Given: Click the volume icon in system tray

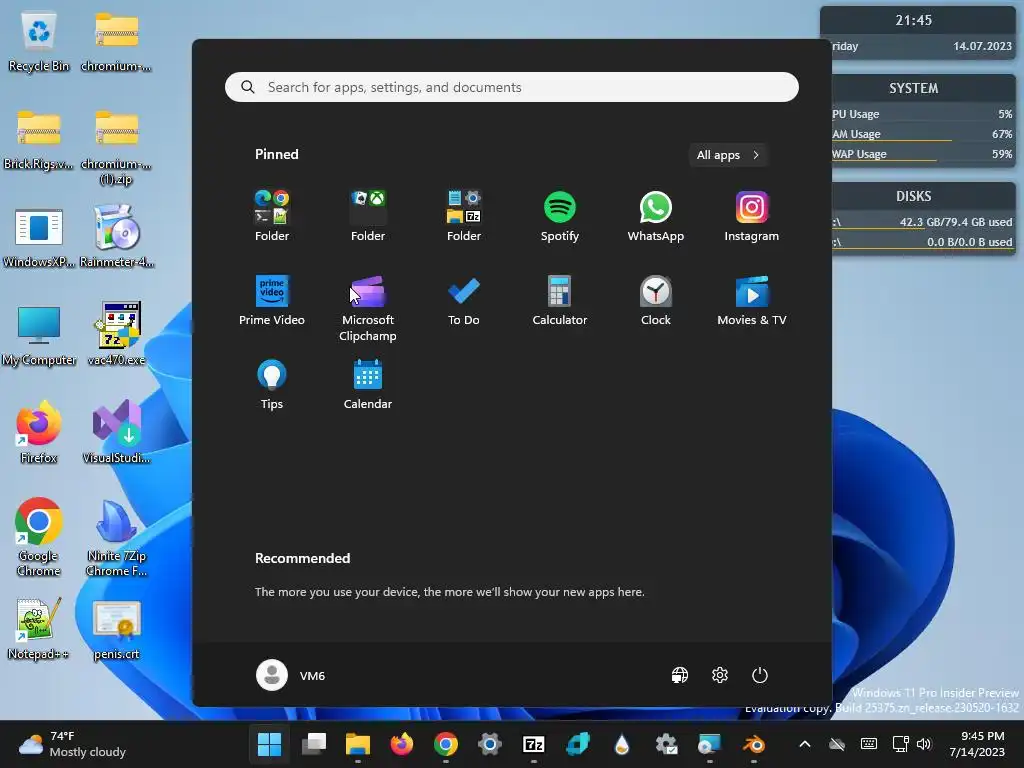Looking at the screenshot, I should (x=923, y=744).
